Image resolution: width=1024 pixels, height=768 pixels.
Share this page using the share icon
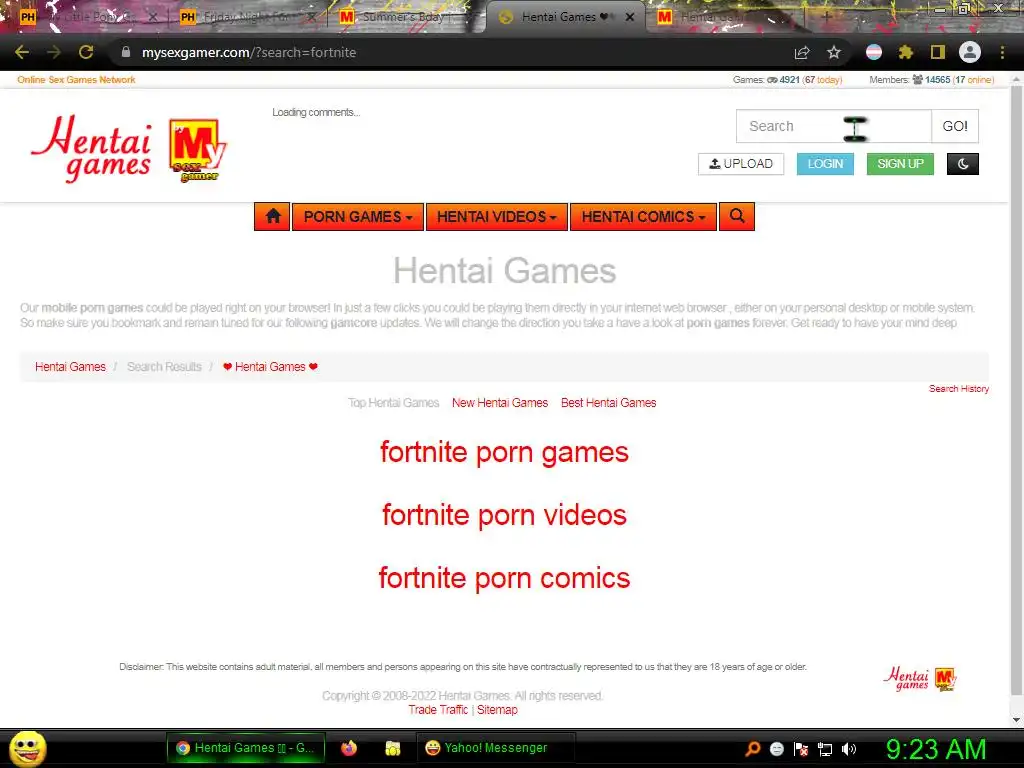(x=802, y=52)
